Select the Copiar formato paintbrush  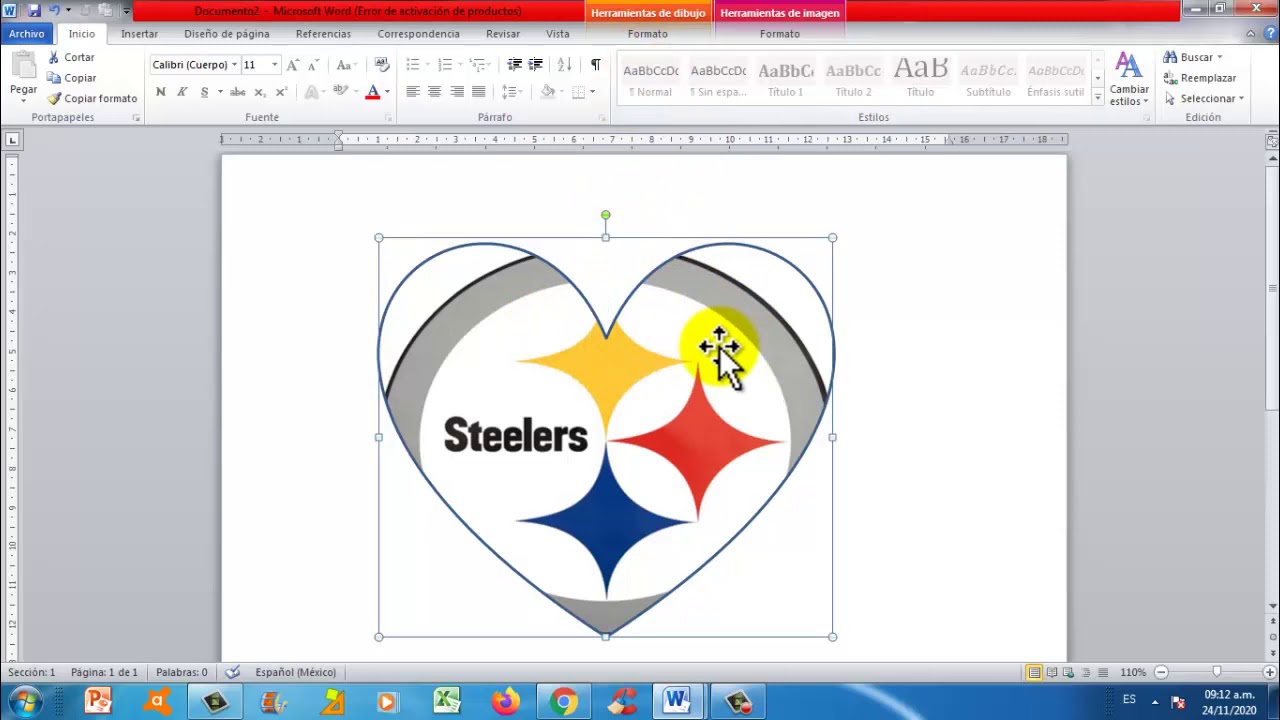[54, 98]
